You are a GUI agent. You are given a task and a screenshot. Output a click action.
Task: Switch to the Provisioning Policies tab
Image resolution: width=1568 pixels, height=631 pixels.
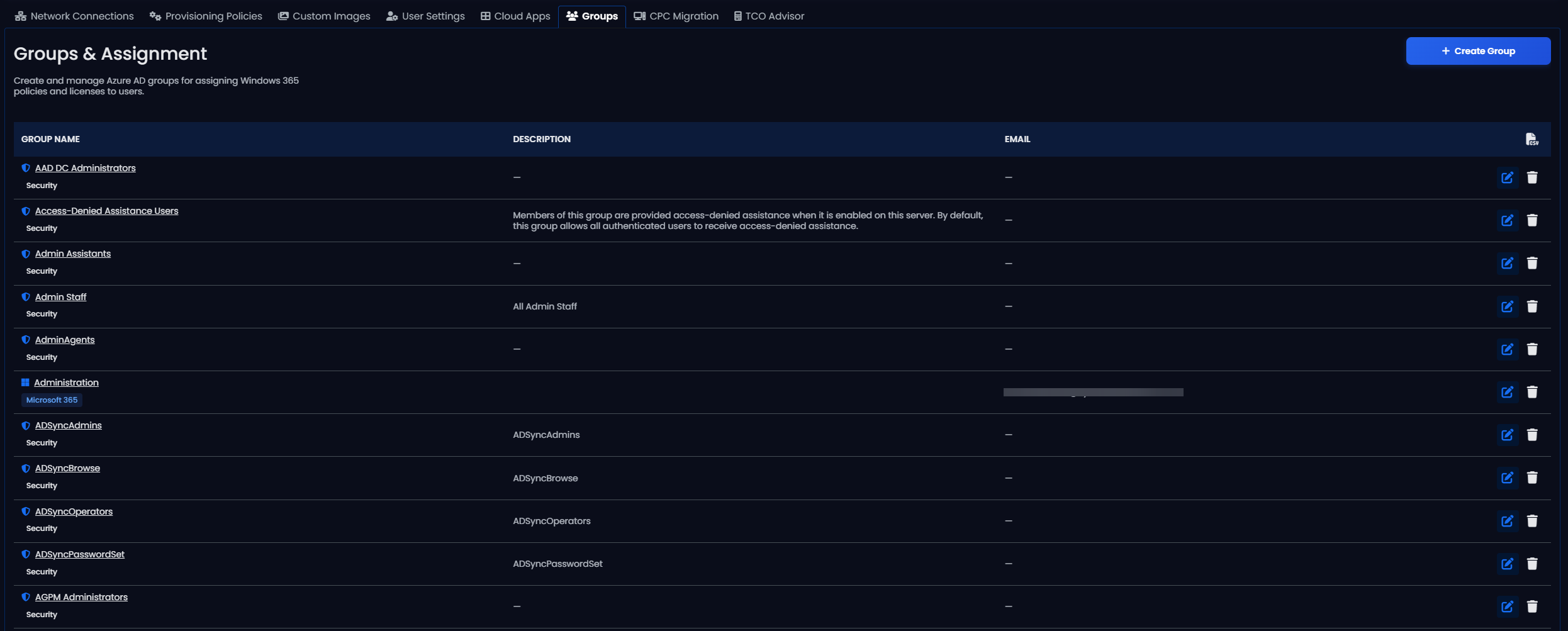206,16
